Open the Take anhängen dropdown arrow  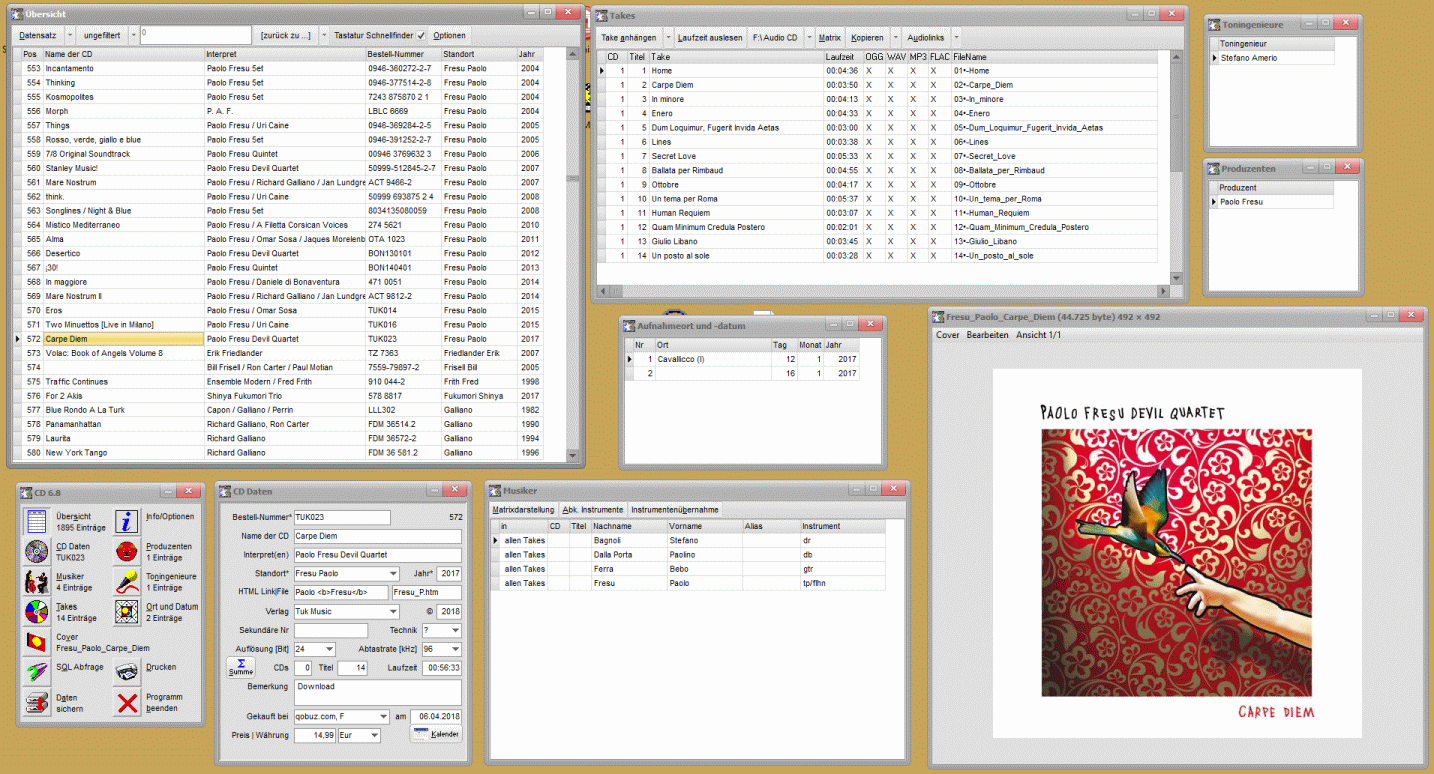(x=667, y=37)
